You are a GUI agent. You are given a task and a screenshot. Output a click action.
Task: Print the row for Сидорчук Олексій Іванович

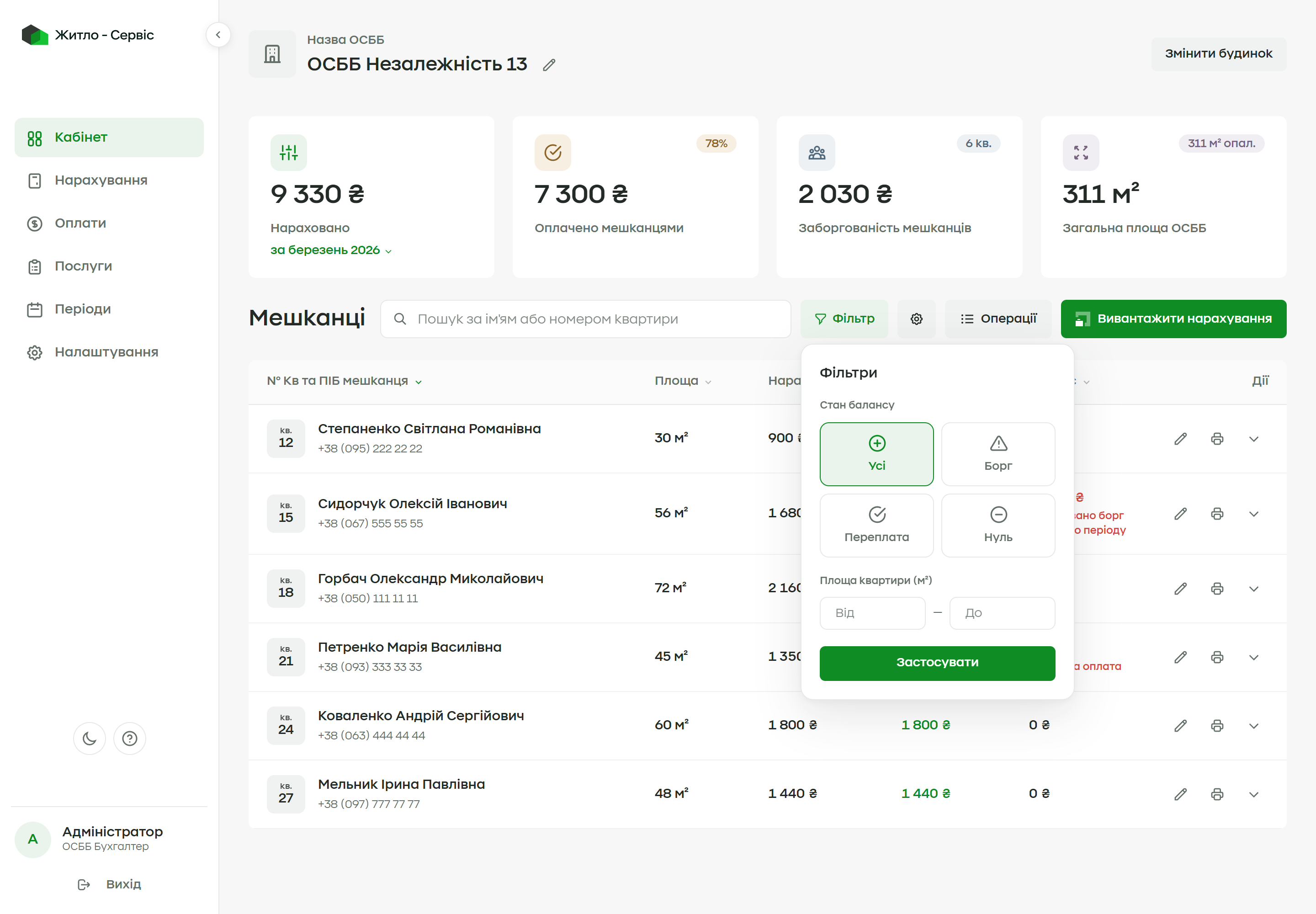tap(1217, 514)
